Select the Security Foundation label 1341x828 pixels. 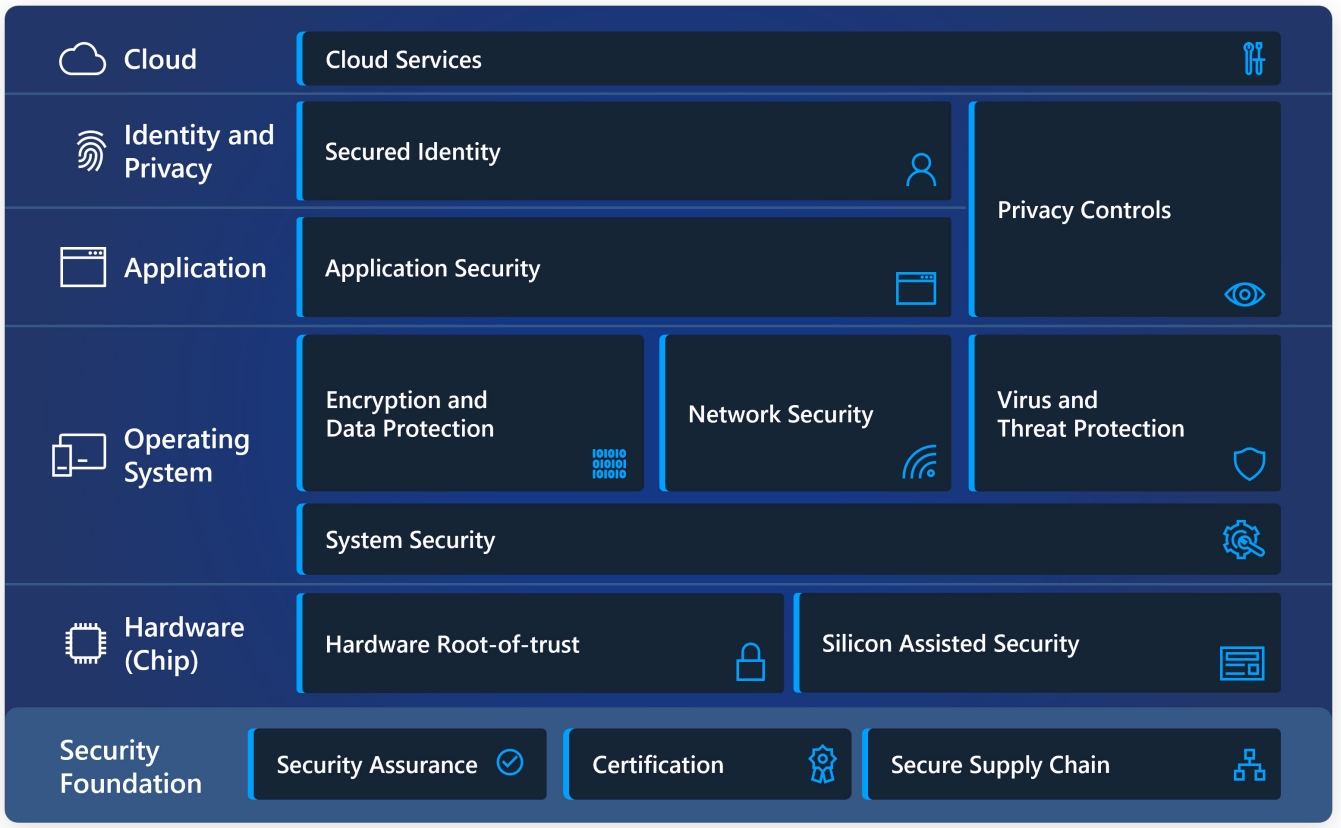click(x=130, y=767)
